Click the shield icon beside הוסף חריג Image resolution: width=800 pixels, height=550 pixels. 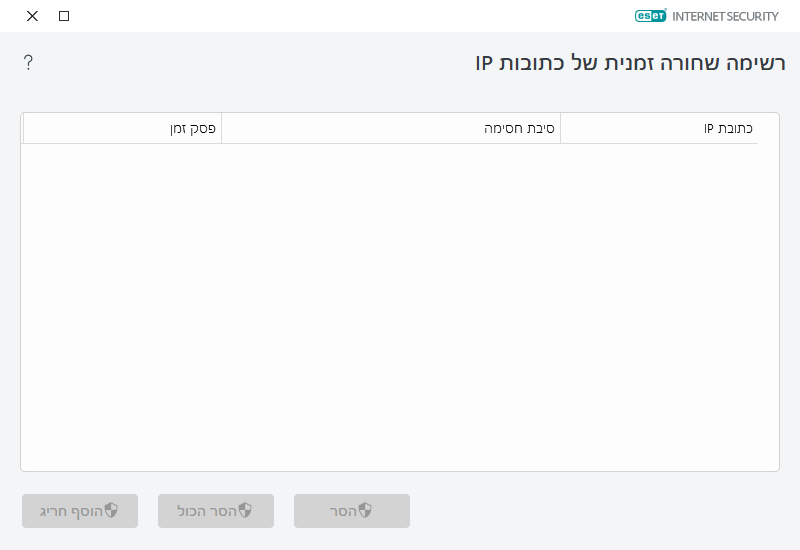tap(111, 511)
